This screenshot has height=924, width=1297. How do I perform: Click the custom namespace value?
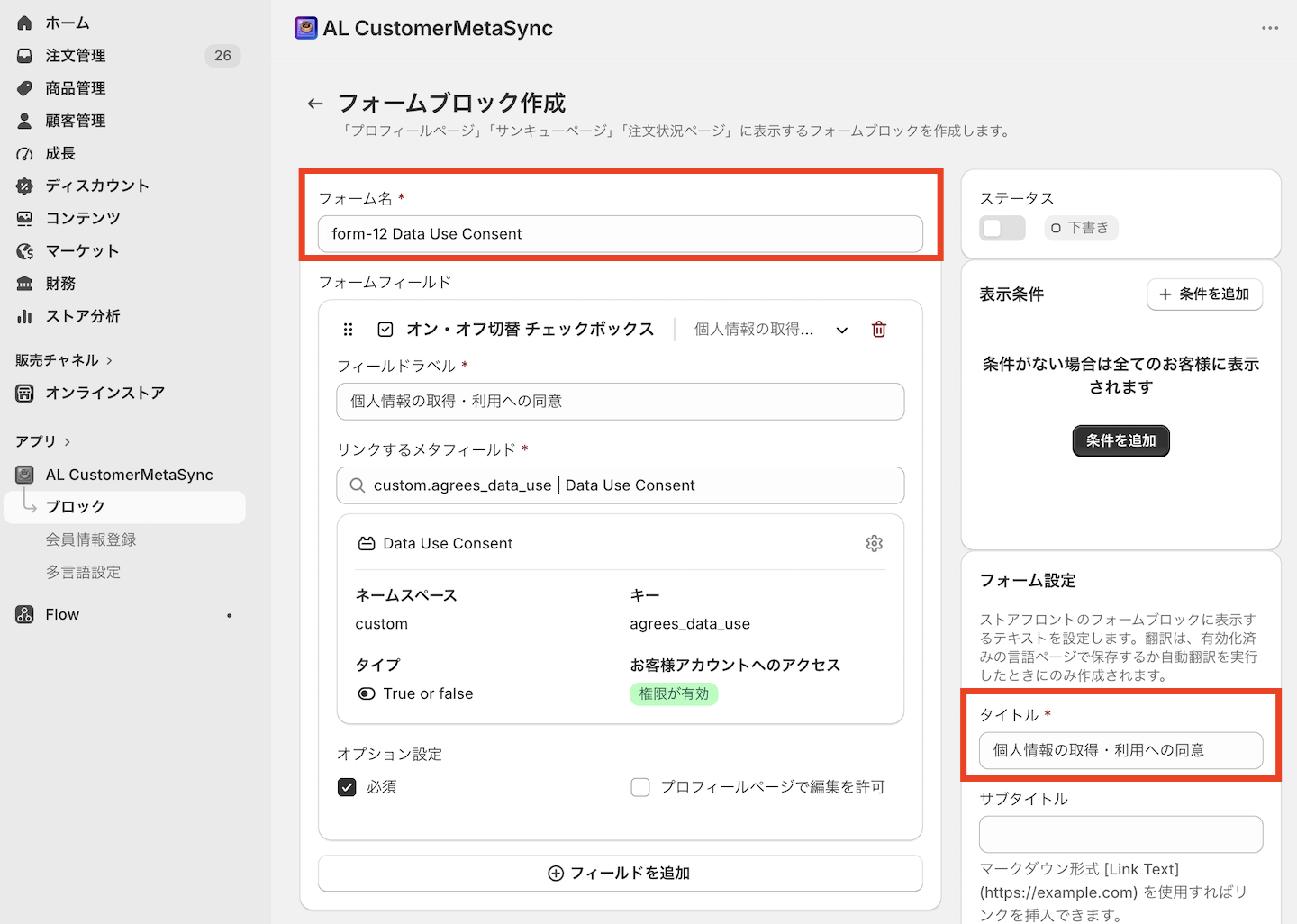pyautogui.click(x=381, y=624)
